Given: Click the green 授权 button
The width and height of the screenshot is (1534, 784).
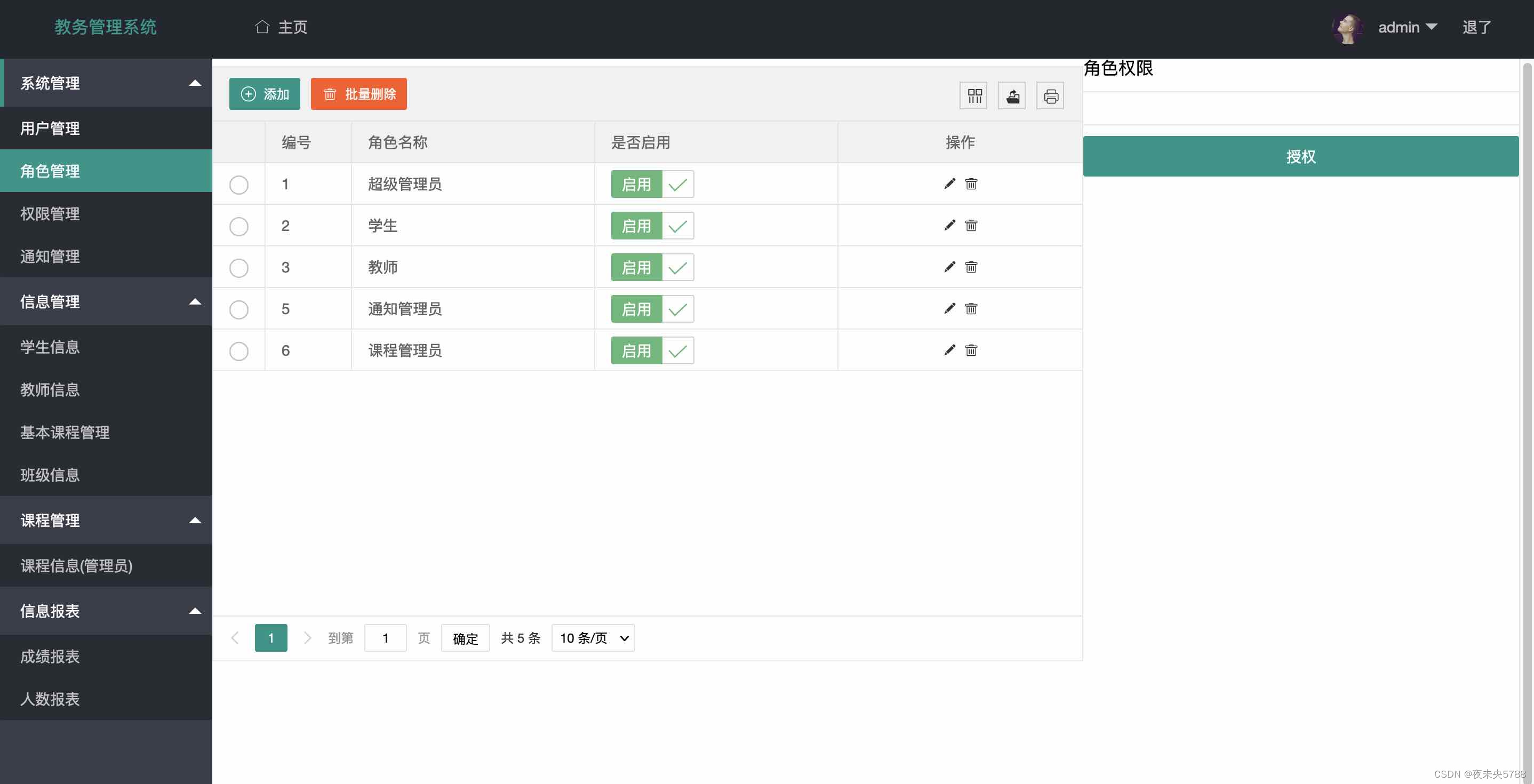Looking at the screenshot, I should click(1300, 157).
